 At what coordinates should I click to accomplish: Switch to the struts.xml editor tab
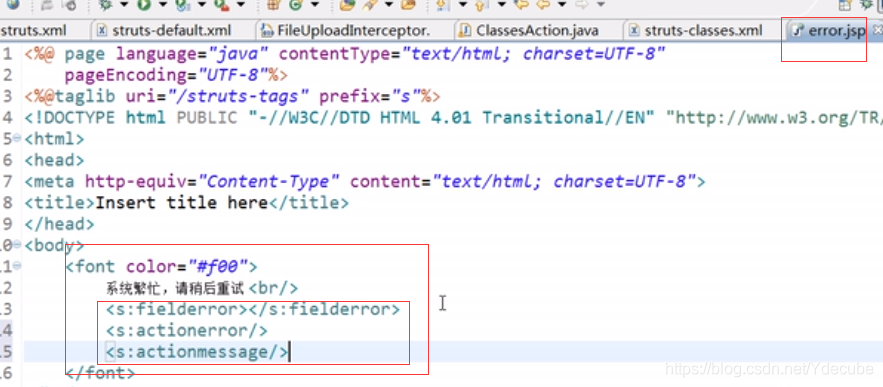(34, 30)
